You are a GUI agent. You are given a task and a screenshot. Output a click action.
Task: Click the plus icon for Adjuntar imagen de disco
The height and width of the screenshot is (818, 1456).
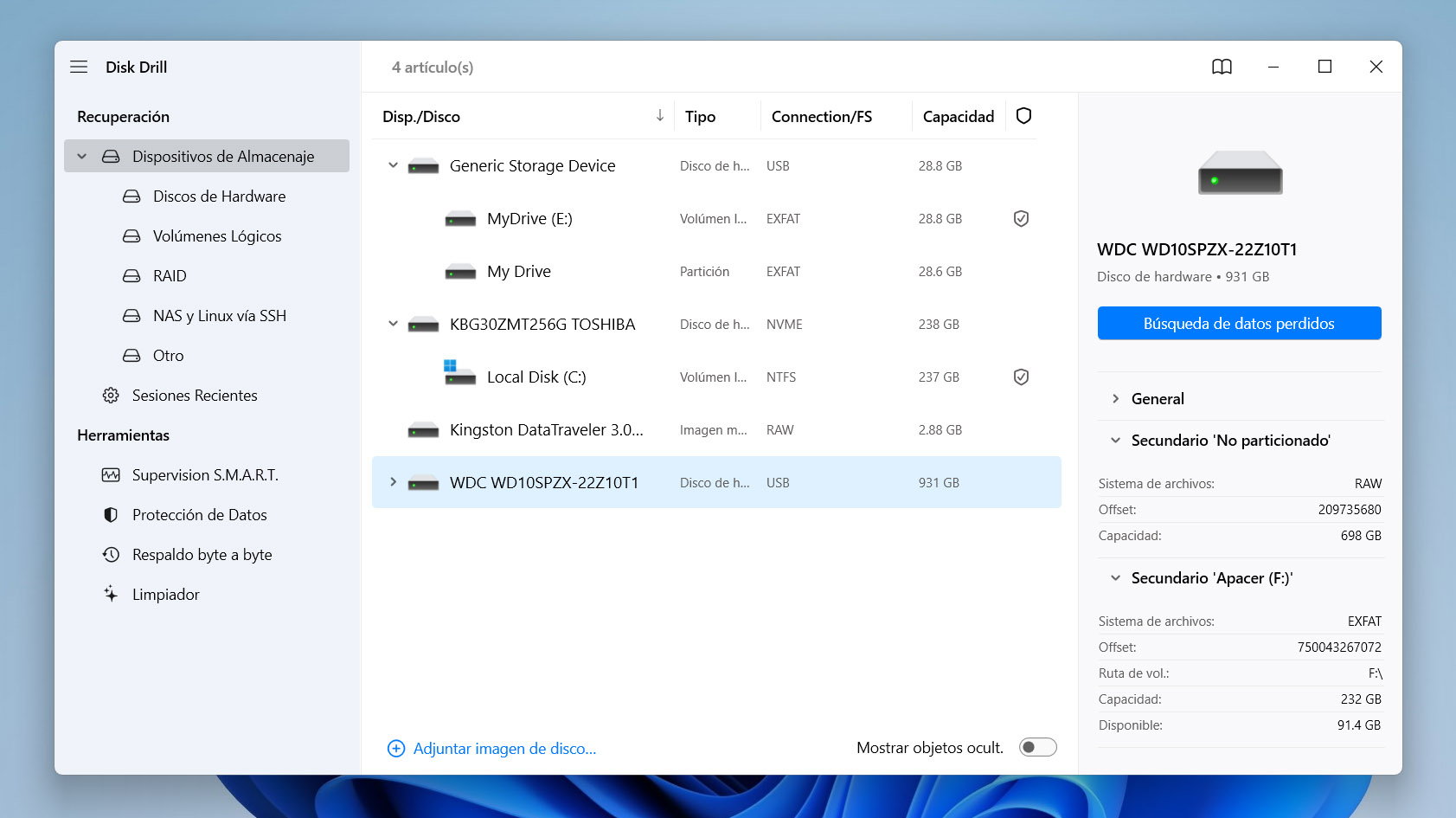[396, 749]
